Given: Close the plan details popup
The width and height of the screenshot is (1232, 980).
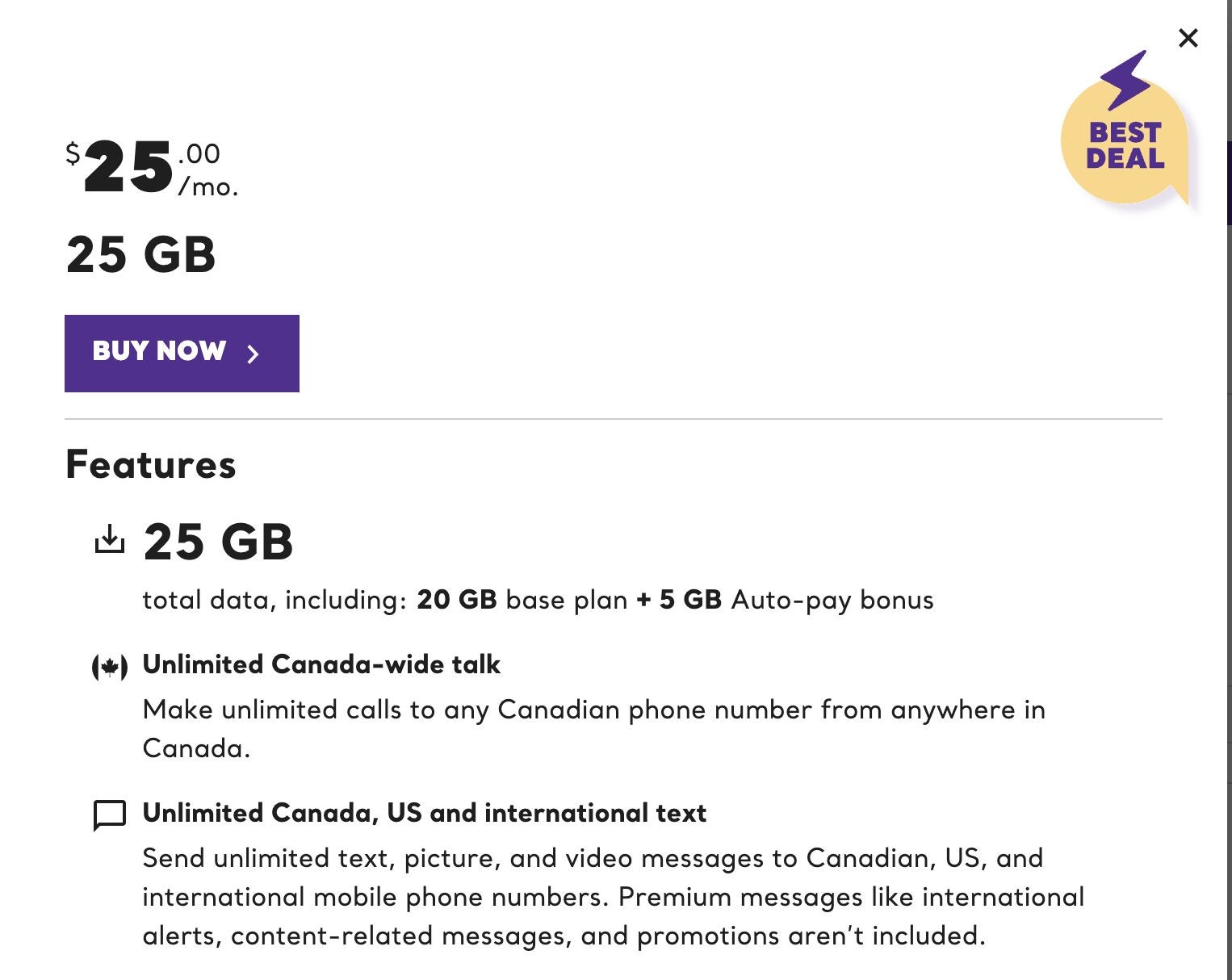Looking at the screenshot, I should (x=1188, y=38).
